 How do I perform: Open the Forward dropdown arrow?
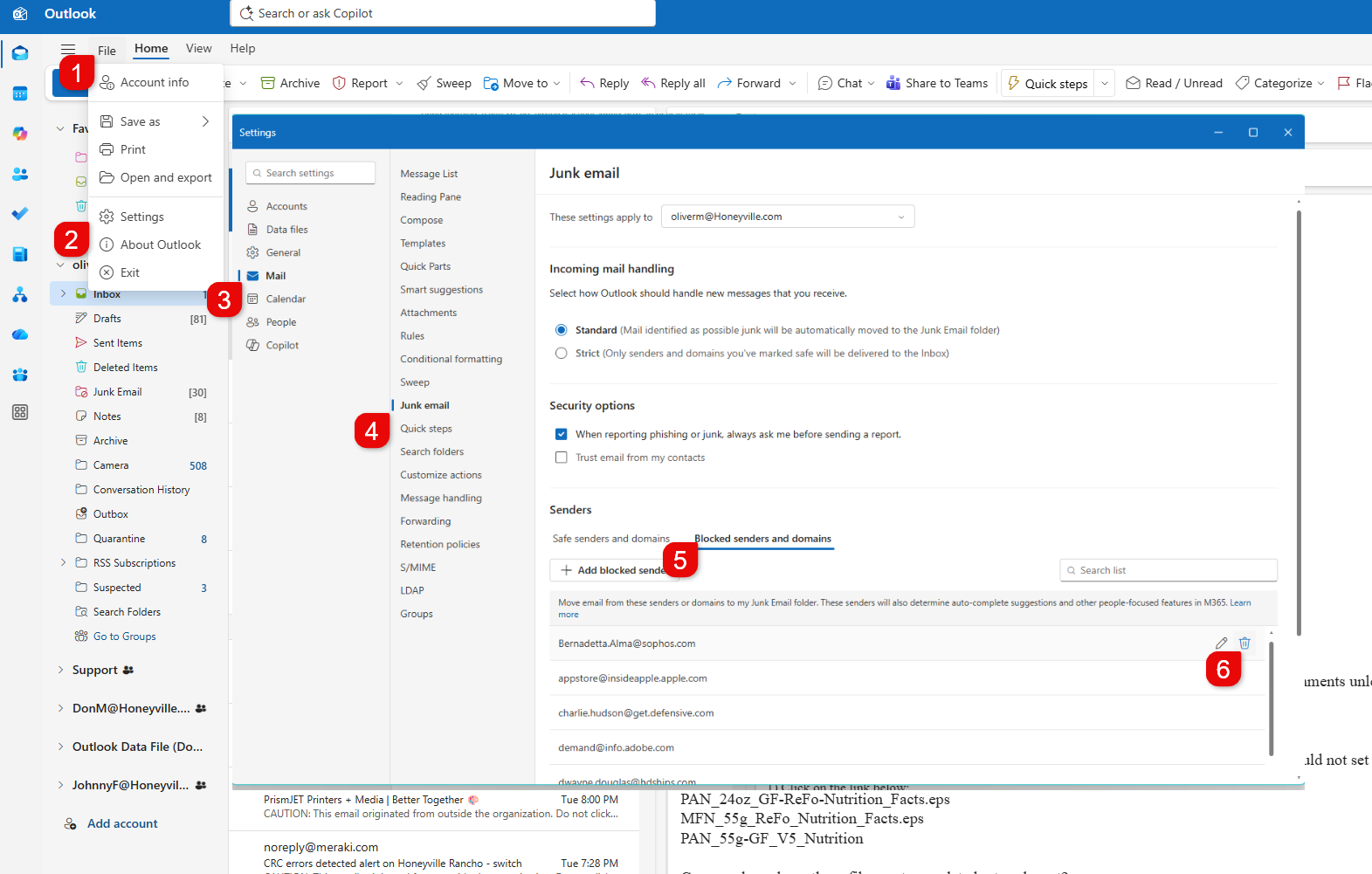[x=792, y=84]
